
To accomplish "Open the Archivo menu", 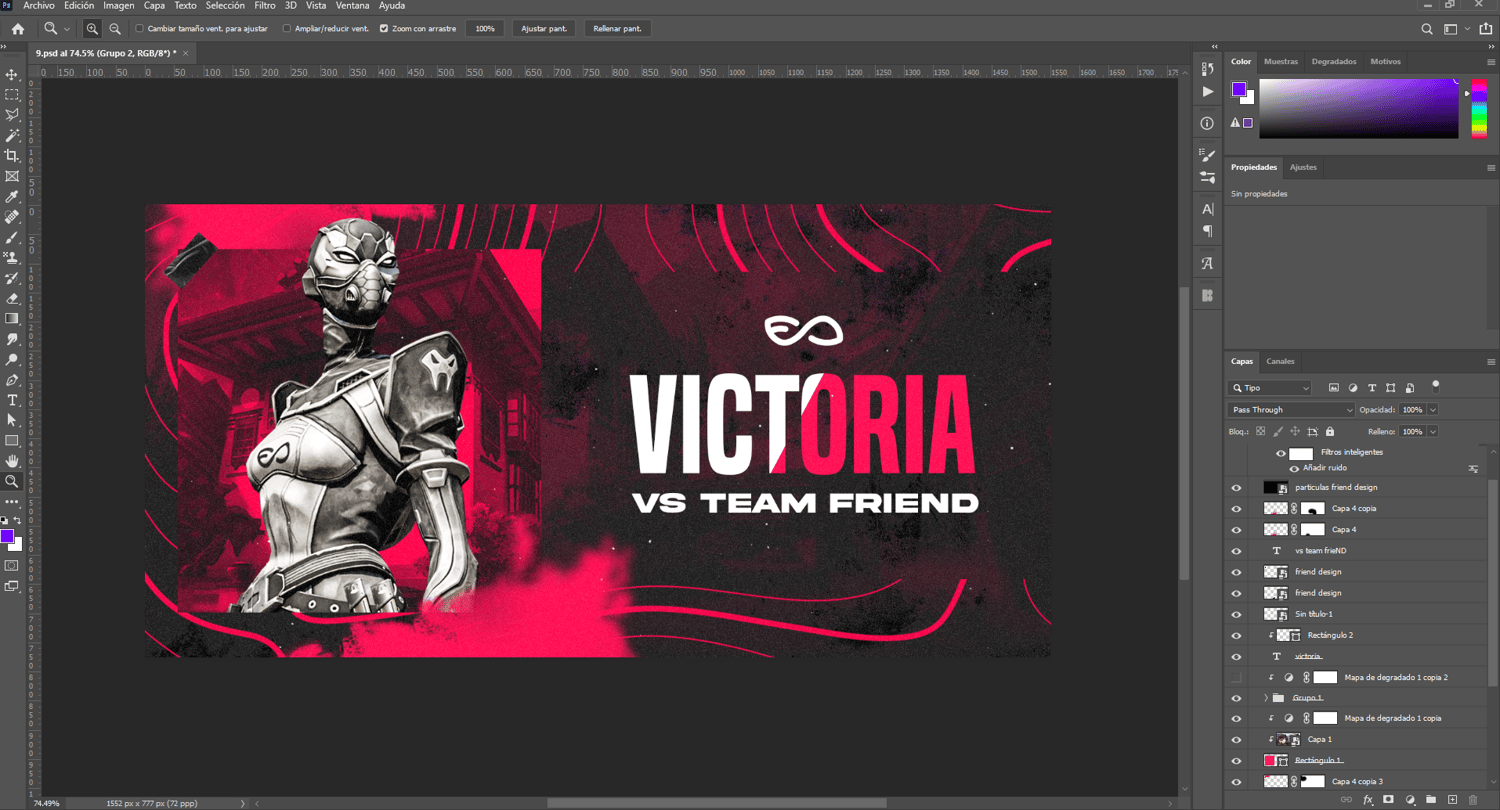I will [x=39, y=6].
